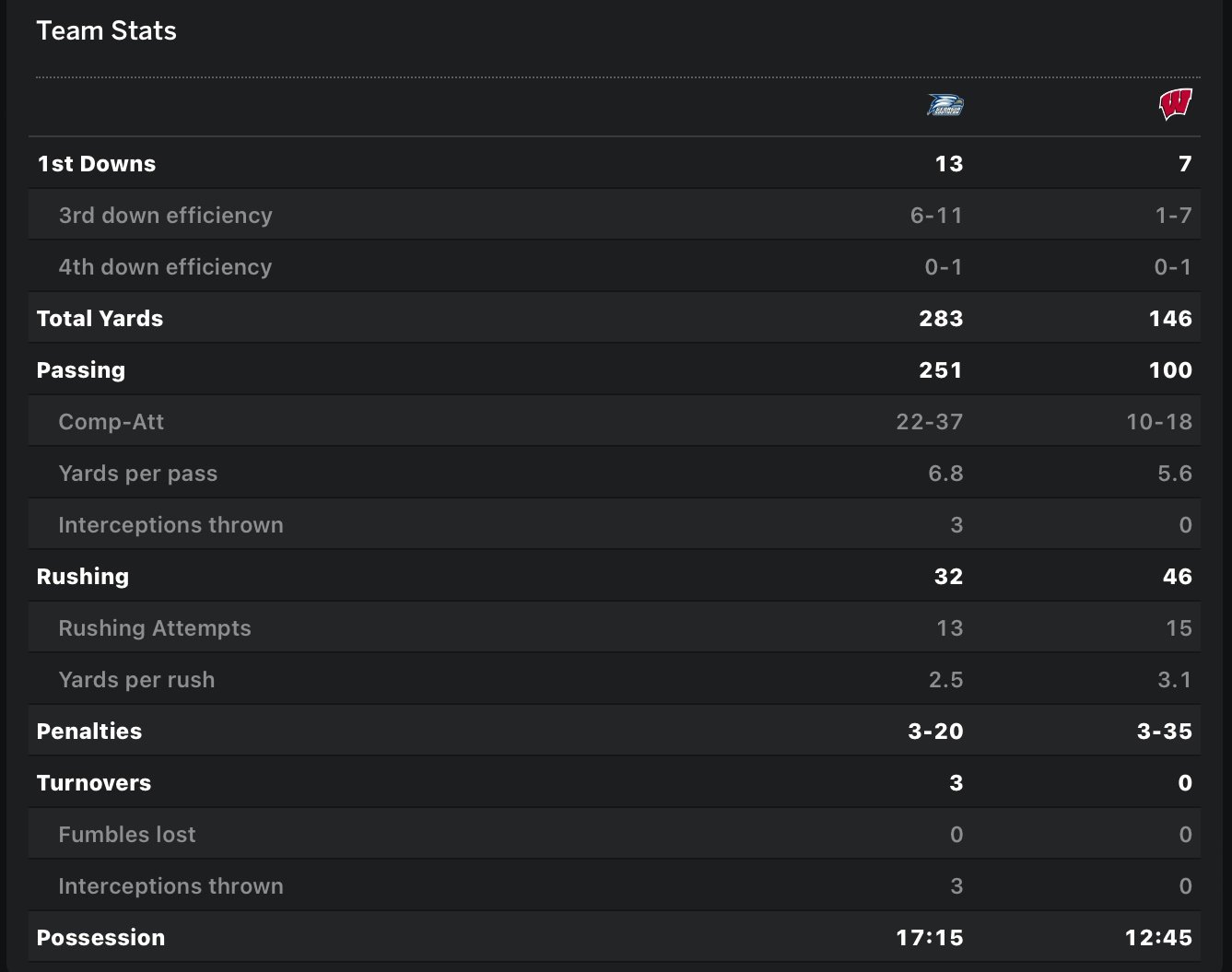
Task: Click the Fumbles lost label
Action: pos(126,835)
